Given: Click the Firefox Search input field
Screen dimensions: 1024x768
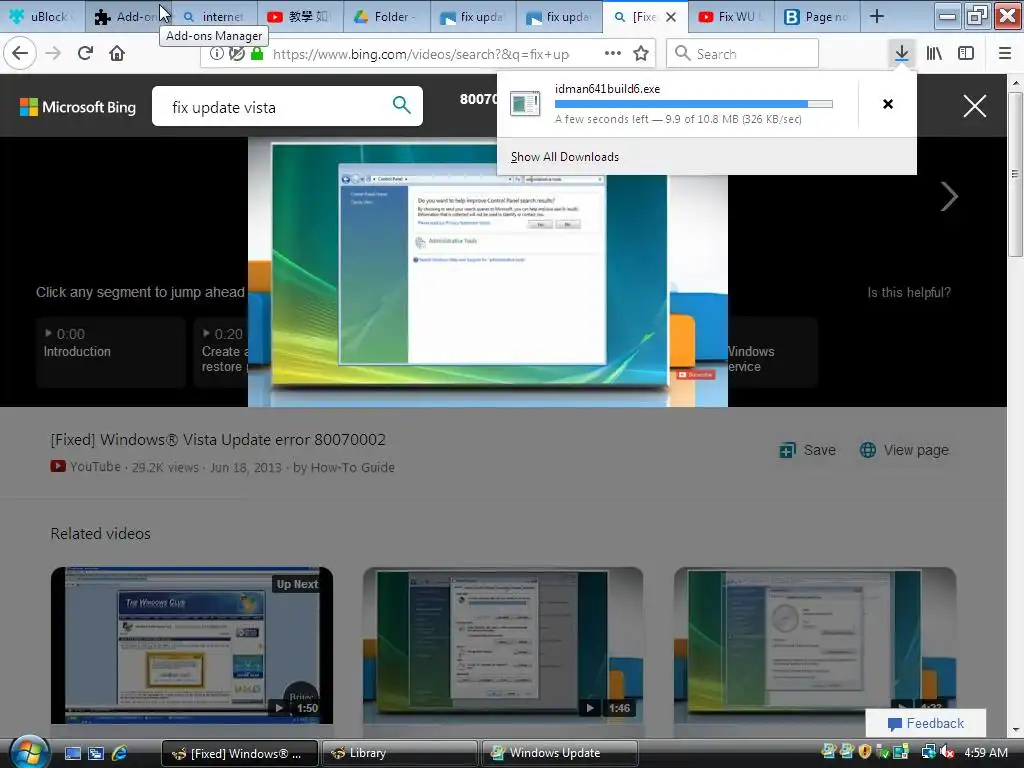Looking at the screenshot, I should pos(743,54).
